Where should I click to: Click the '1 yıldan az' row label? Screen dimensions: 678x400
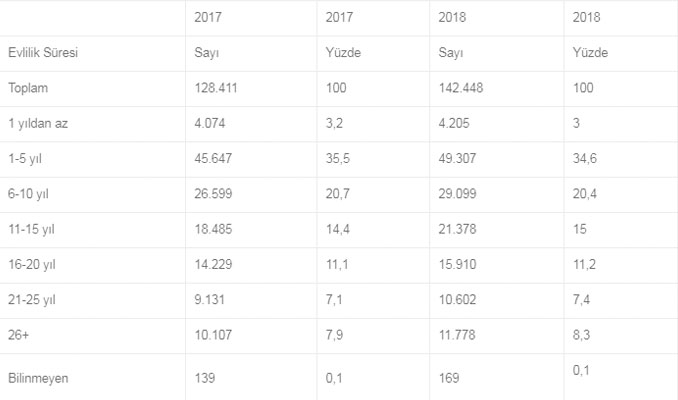pos(40,124)
